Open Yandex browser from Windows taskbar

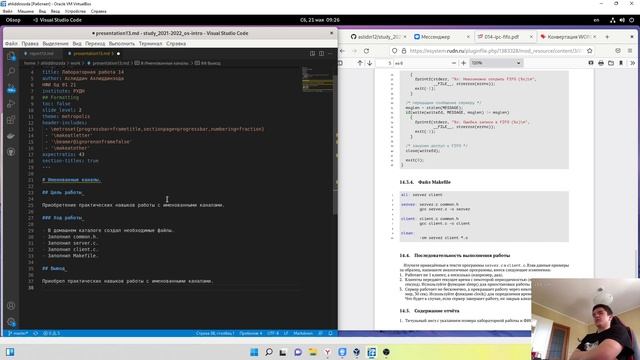(x=327, y=352)
